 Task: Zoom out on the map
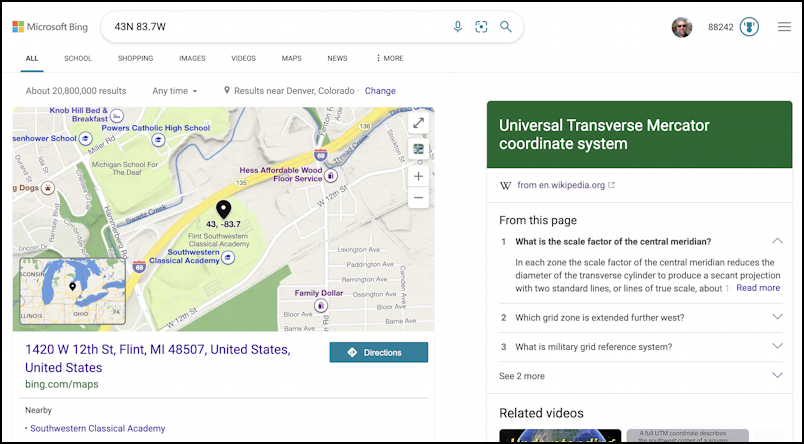[x=418, y=198]
